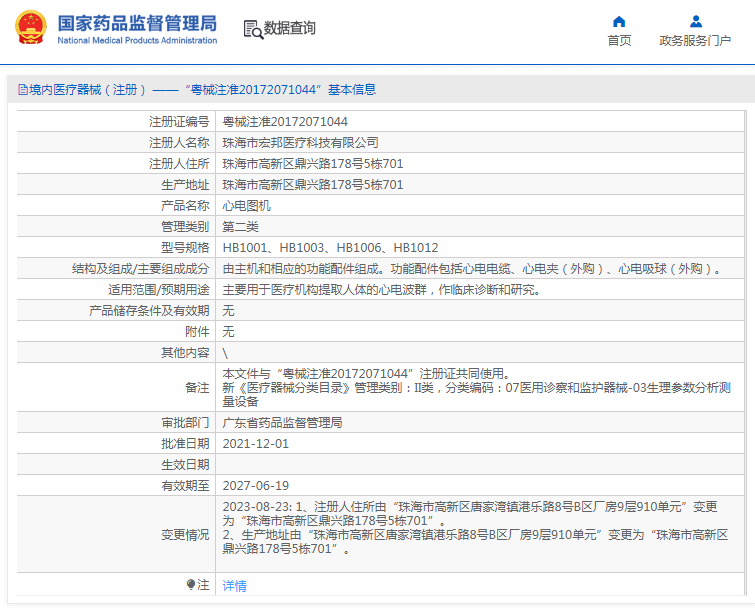Click expiry date 2027-06-19
755x616 pixels.
[x=256, y=486]
